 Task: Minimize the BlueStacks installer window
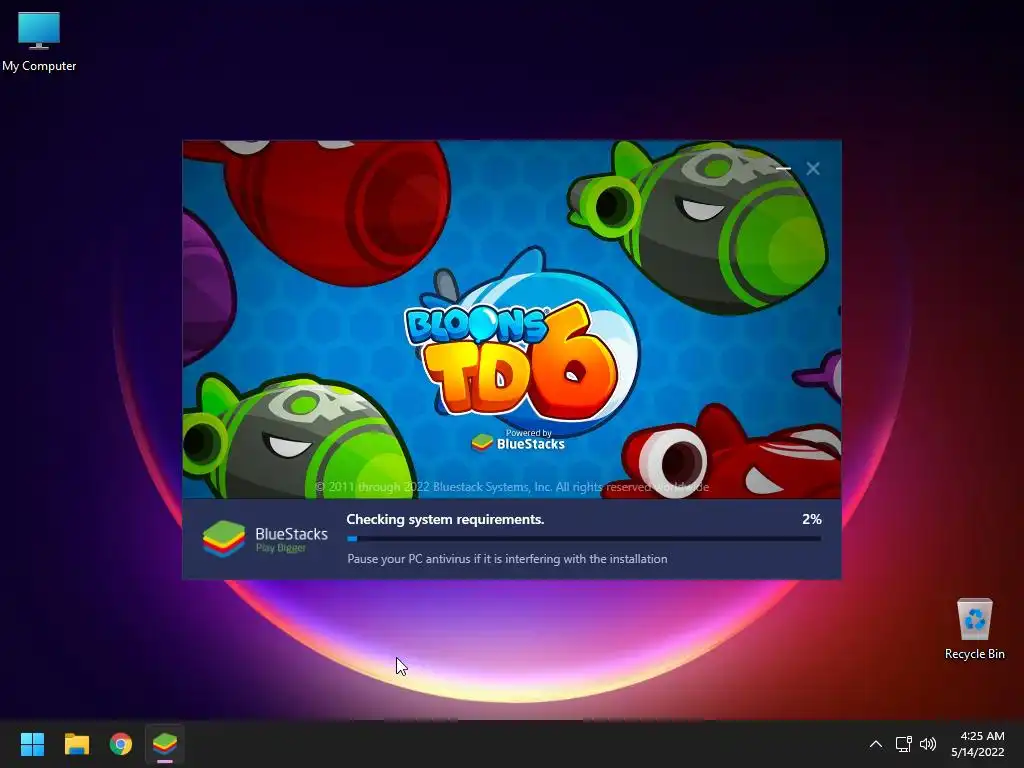(x=784, y=169)
